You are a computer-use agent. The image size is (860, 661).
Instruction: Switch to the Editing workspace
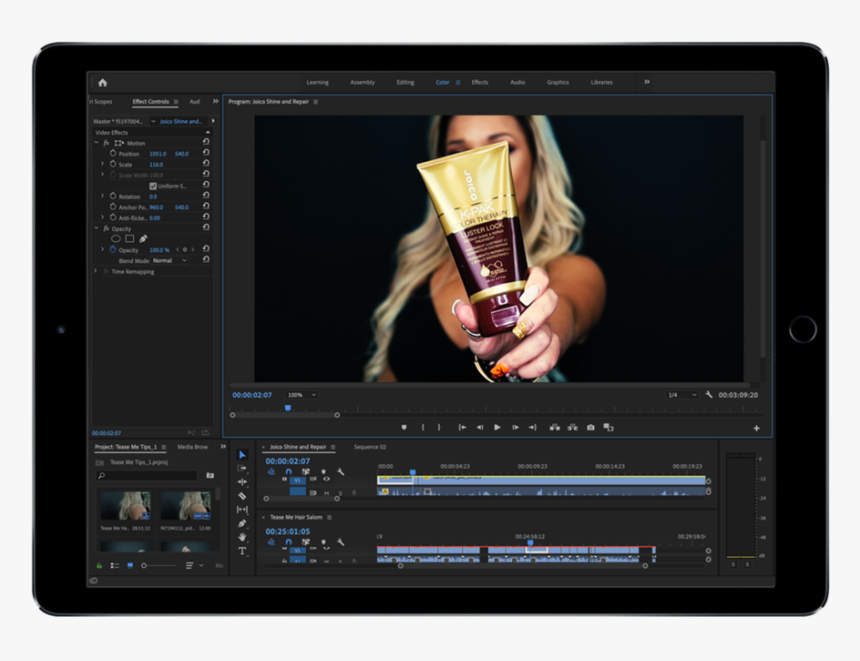(405, 82)
